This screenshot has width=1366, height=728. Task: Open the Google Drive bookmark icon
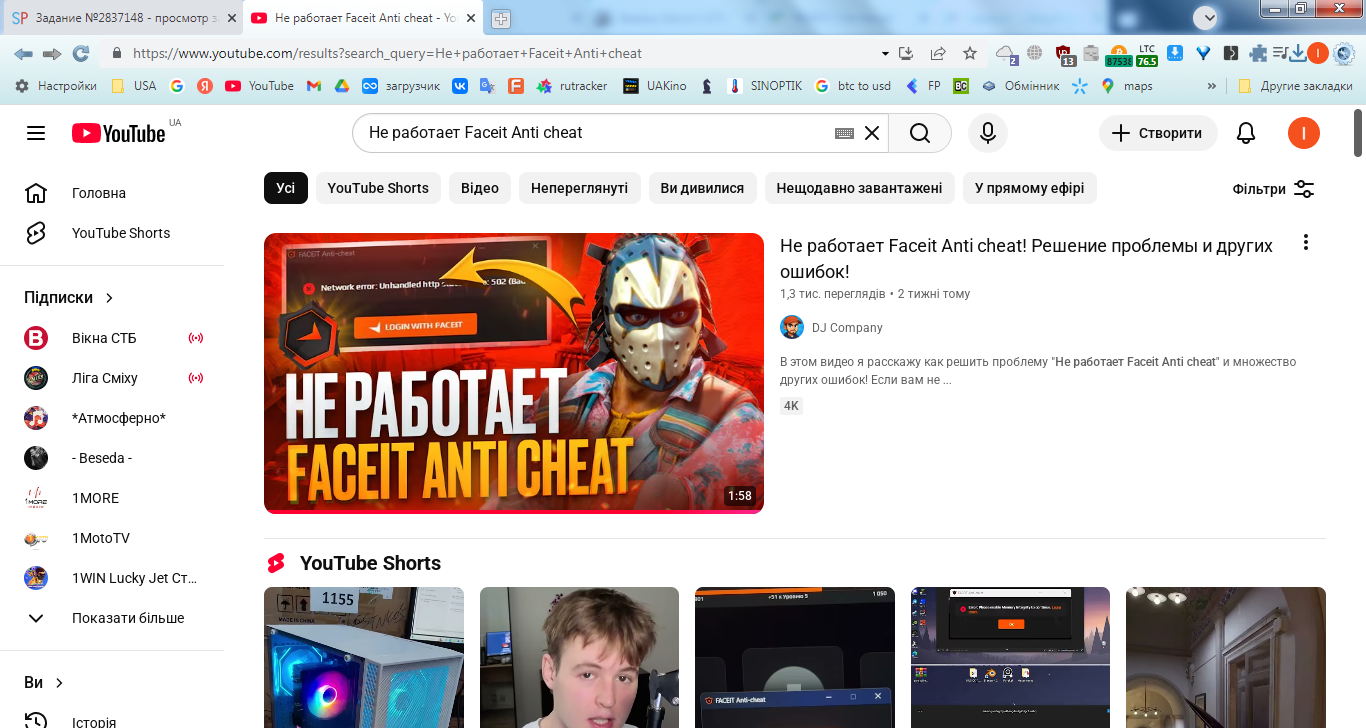(341, 86)
